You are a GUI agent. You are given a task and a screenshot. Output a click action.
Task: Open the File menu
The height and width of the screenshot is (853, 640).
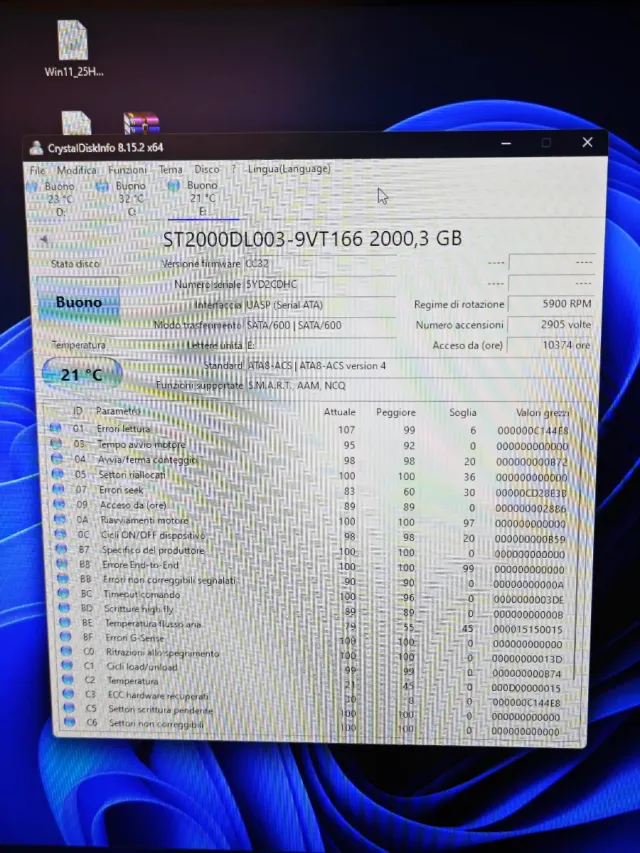tap(37, 170)
